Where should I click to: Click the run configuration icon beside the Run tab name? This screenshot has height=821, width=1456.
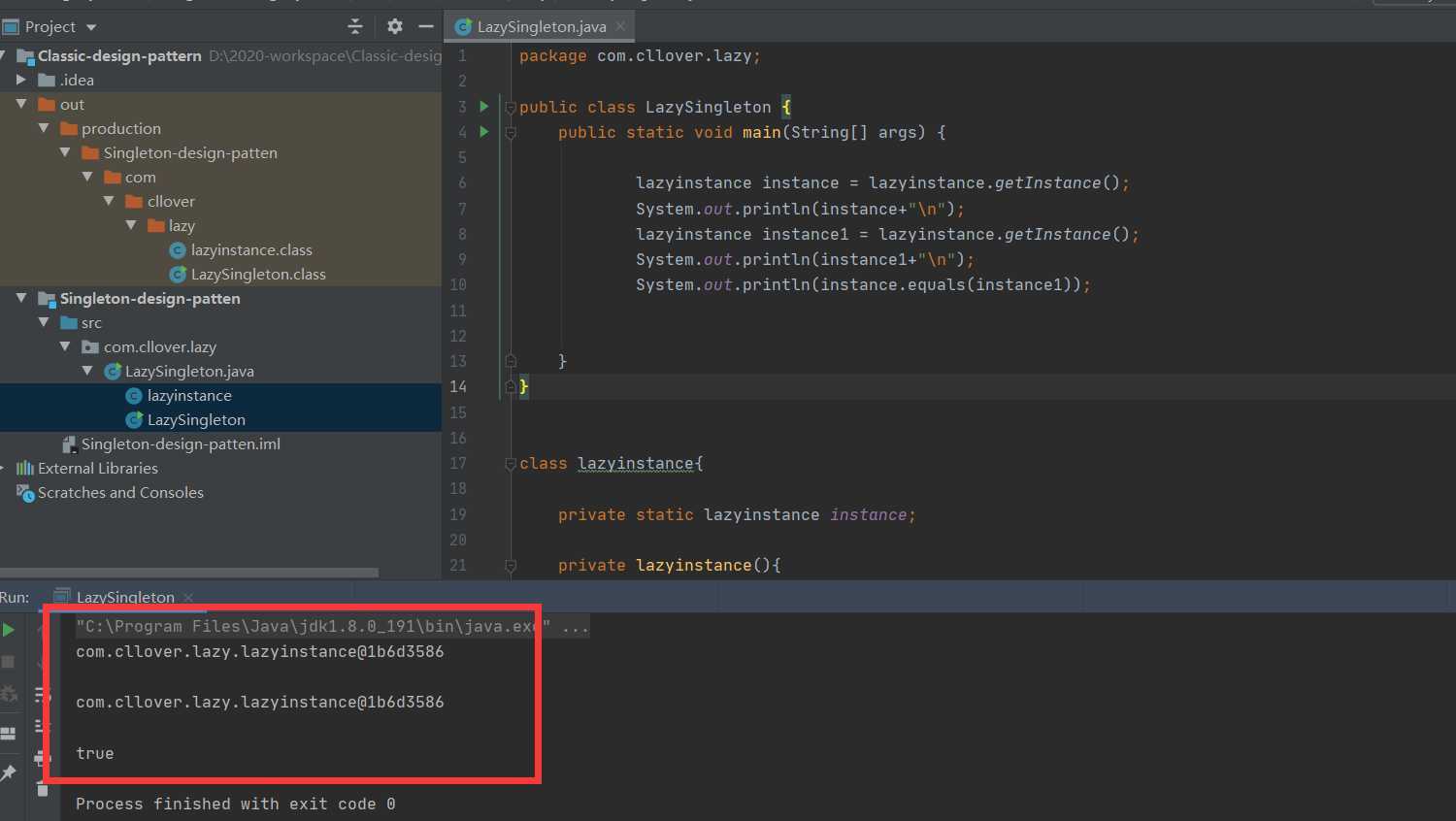(62, 596)
